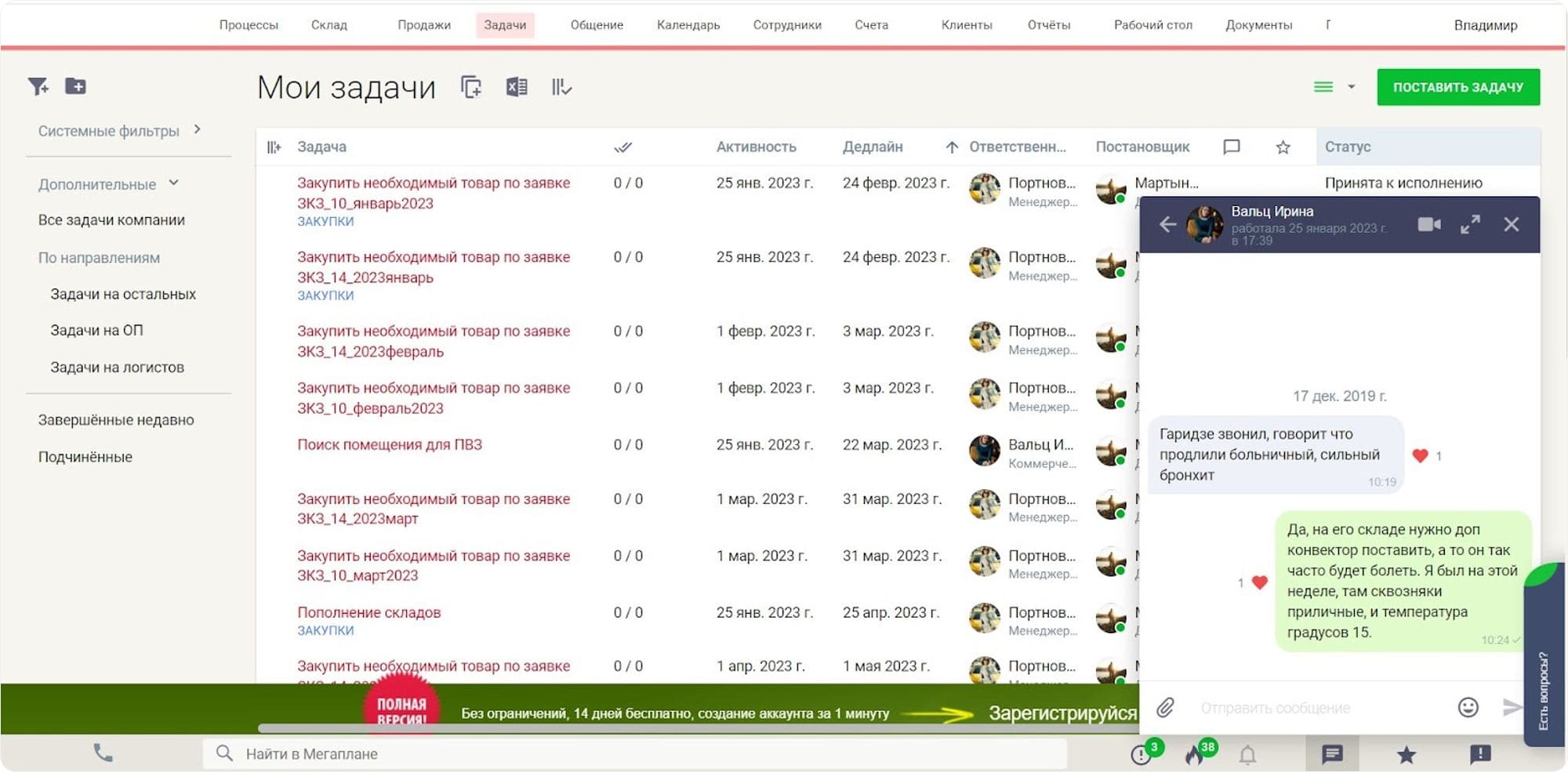1568x772 pixels.
Task: Open the phone dialer icon in bottom bar
Action: pos(103,753)
